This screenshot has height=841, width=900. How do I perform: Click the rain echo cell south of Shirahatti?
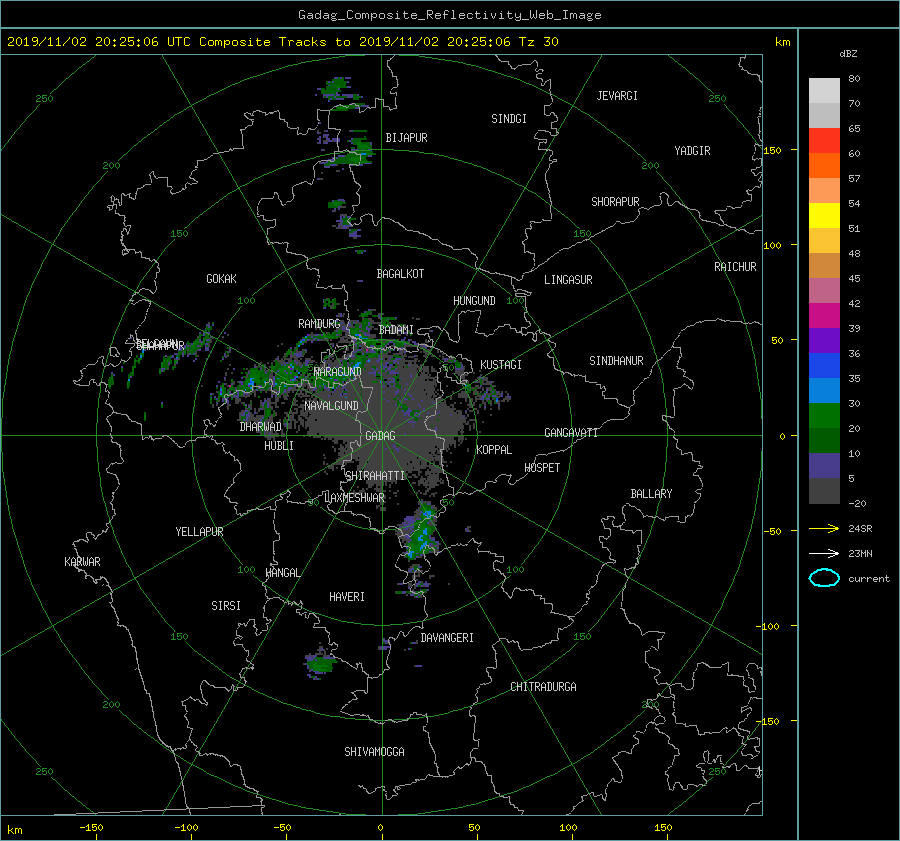(x=421, y=531)
